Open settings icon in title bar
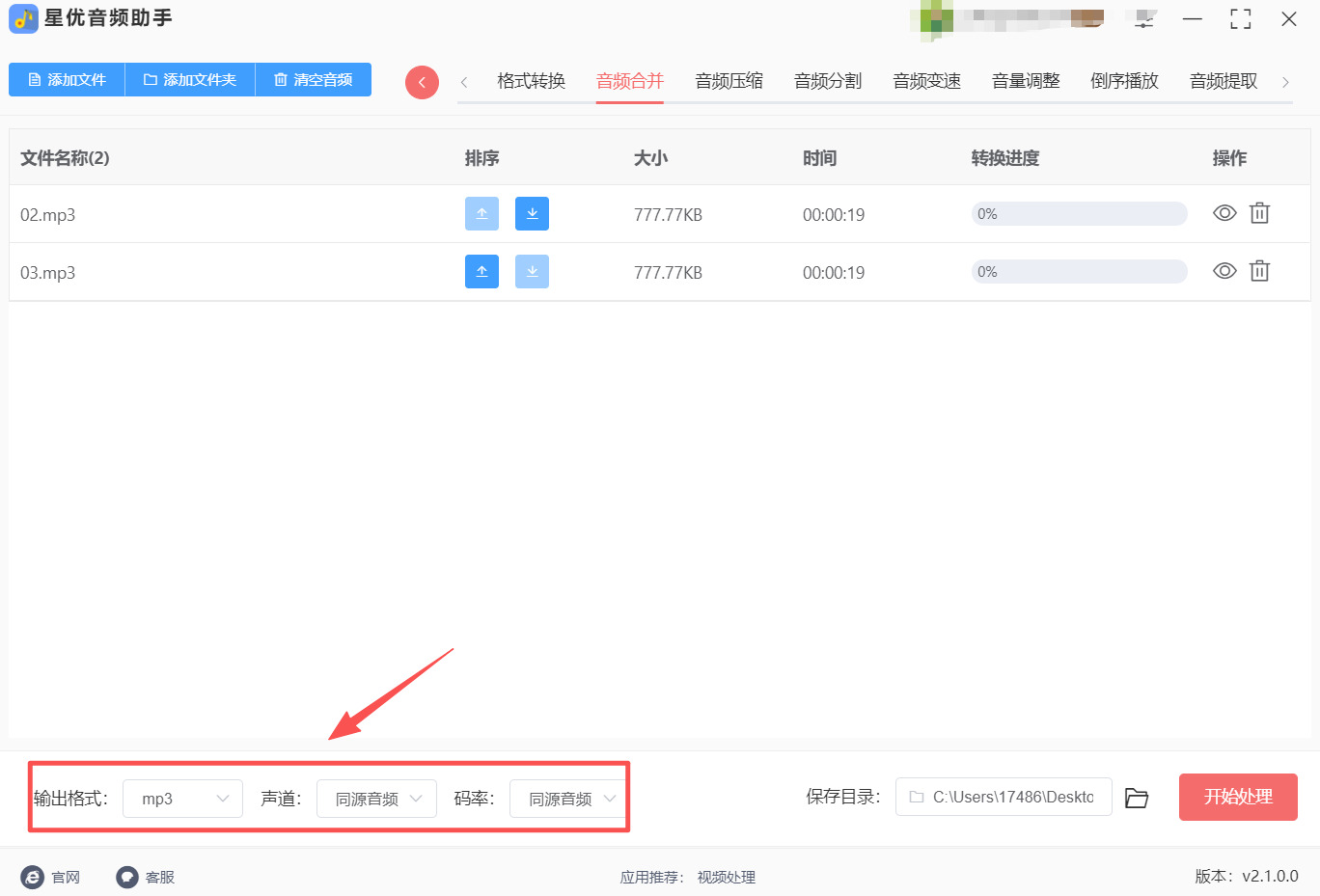 1144,19
